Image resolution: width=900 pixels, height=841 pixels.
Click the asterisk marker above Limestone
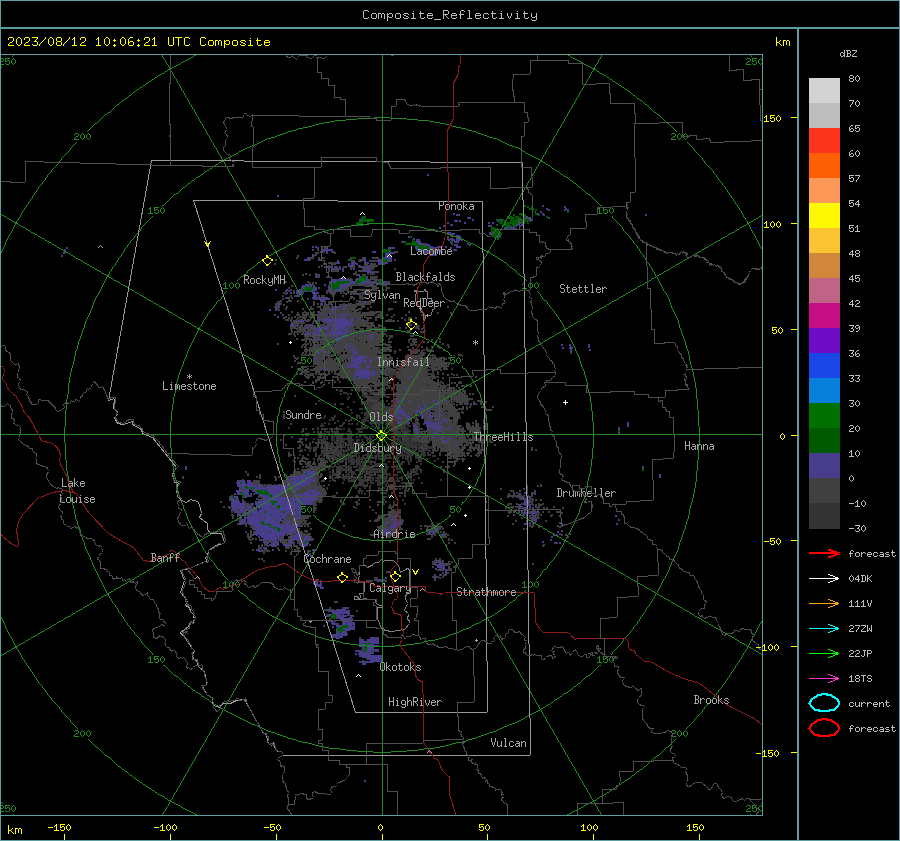tap(189, 377)
